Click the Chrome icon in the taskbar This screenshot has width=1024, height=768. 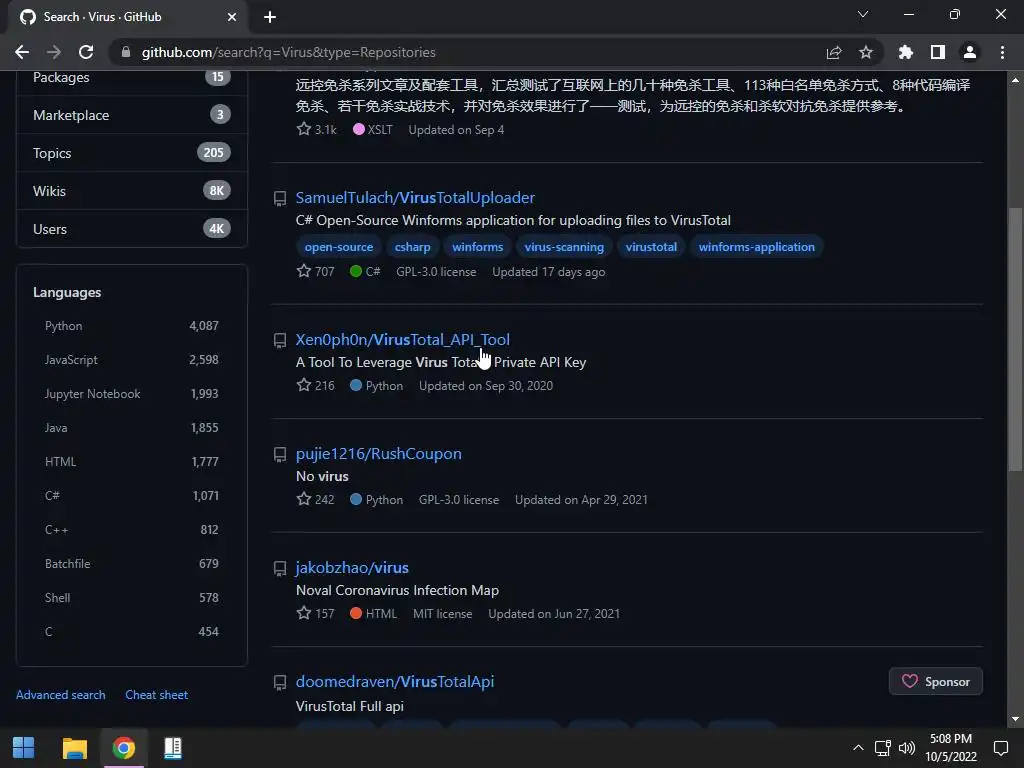(x=123, y=748)
